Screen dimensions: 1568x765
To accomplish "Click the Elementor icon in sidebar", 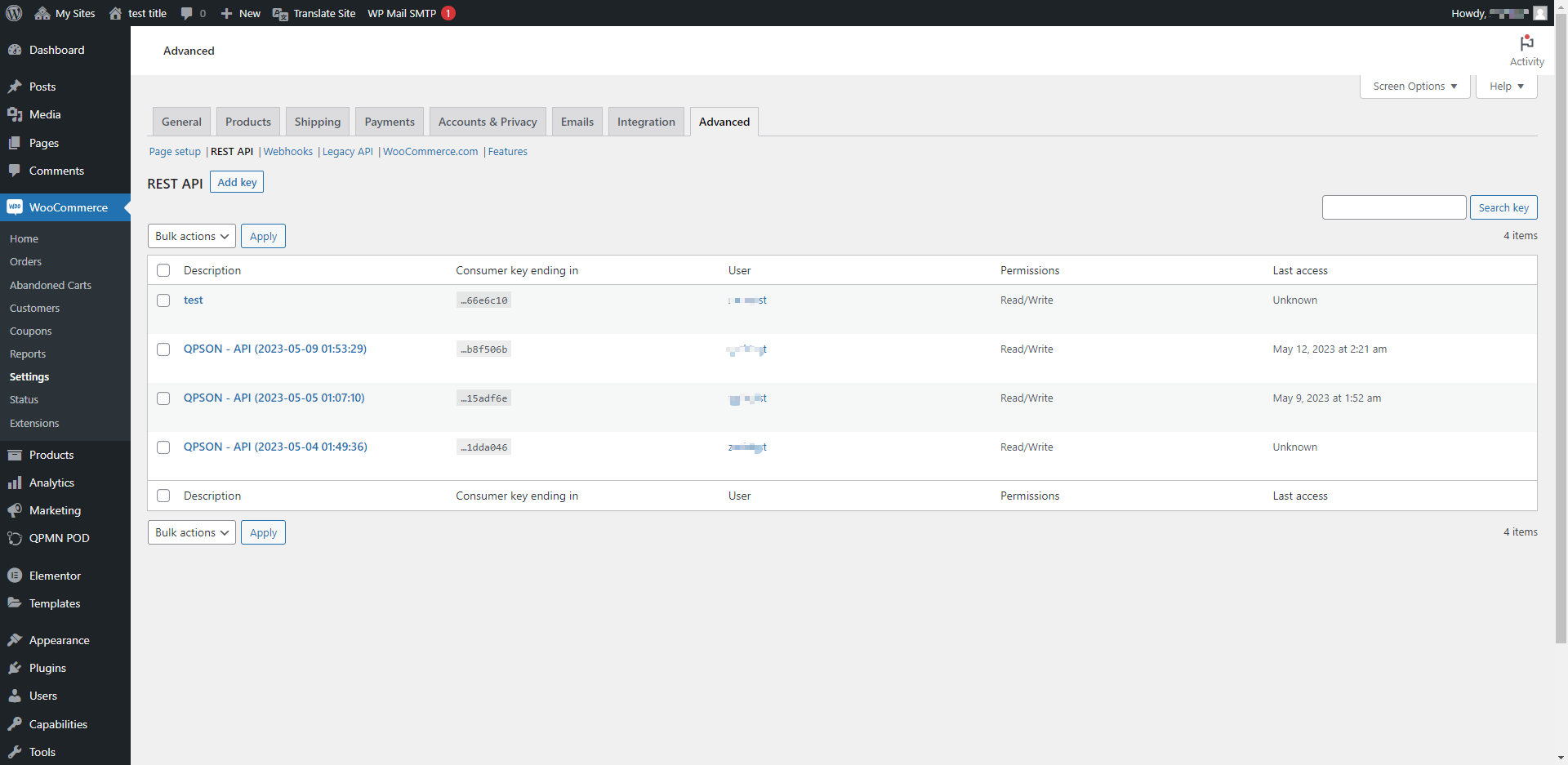I will pyautogui.click(x=15, y=576).
